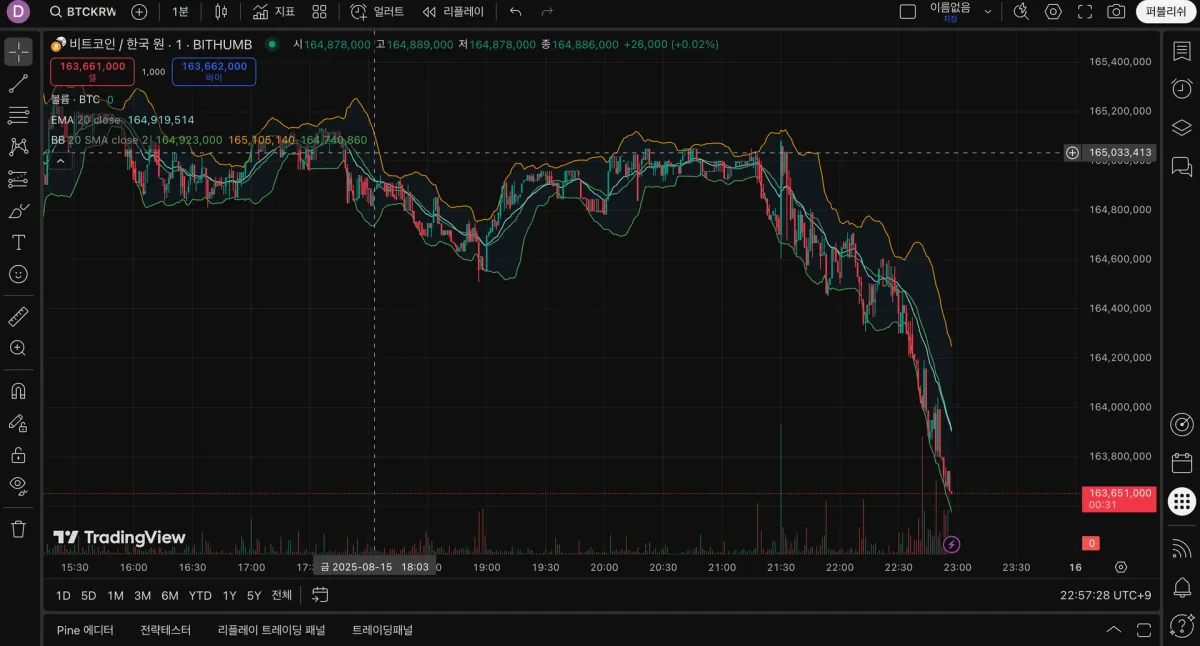Collapse the bottom panel with chevron
This screenshot has width=1200, height=646.
(1114, 630)
